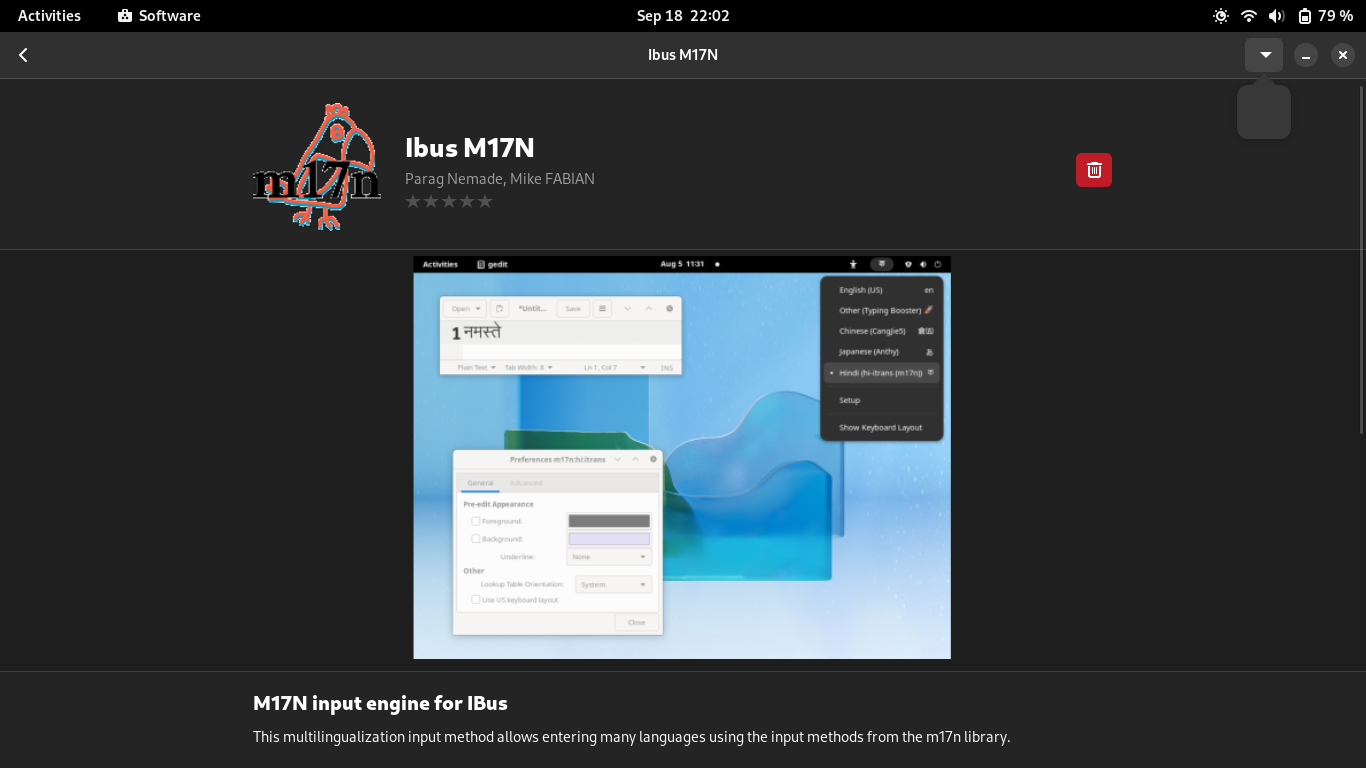The height and width of the screenshot is (768, 1366).
Task: Click the battery indicator showing 79 %
Action: 1326,16
